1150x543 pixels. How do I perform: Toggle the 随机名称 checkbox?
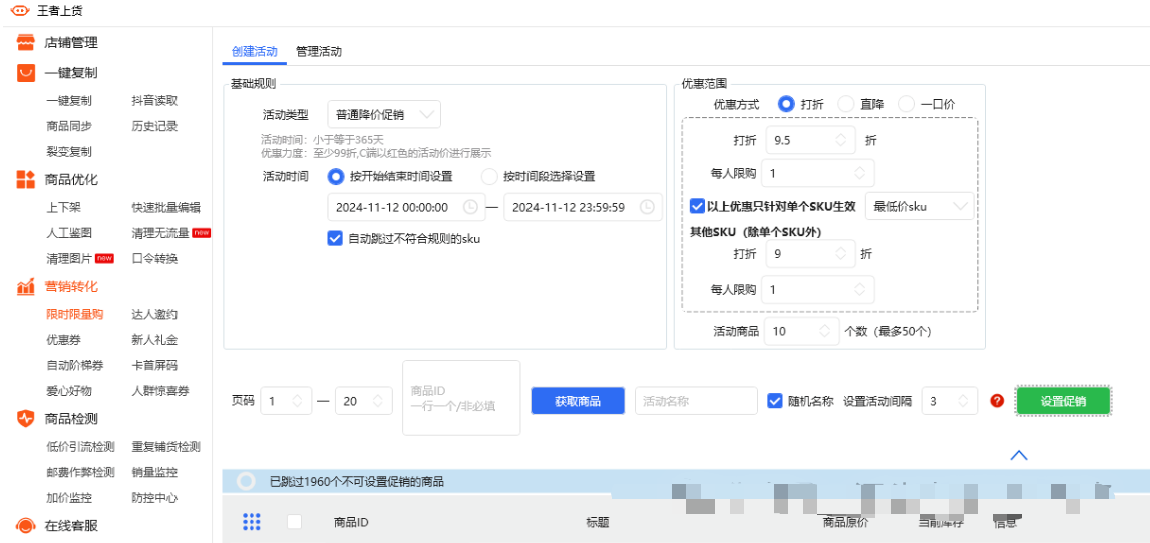coord(774,401)
